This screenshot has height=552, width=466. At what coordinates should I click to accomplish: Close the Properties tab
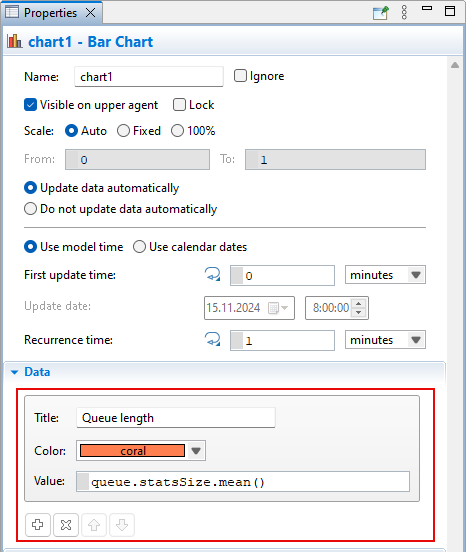pyautogui.click(x=91, y=13)
